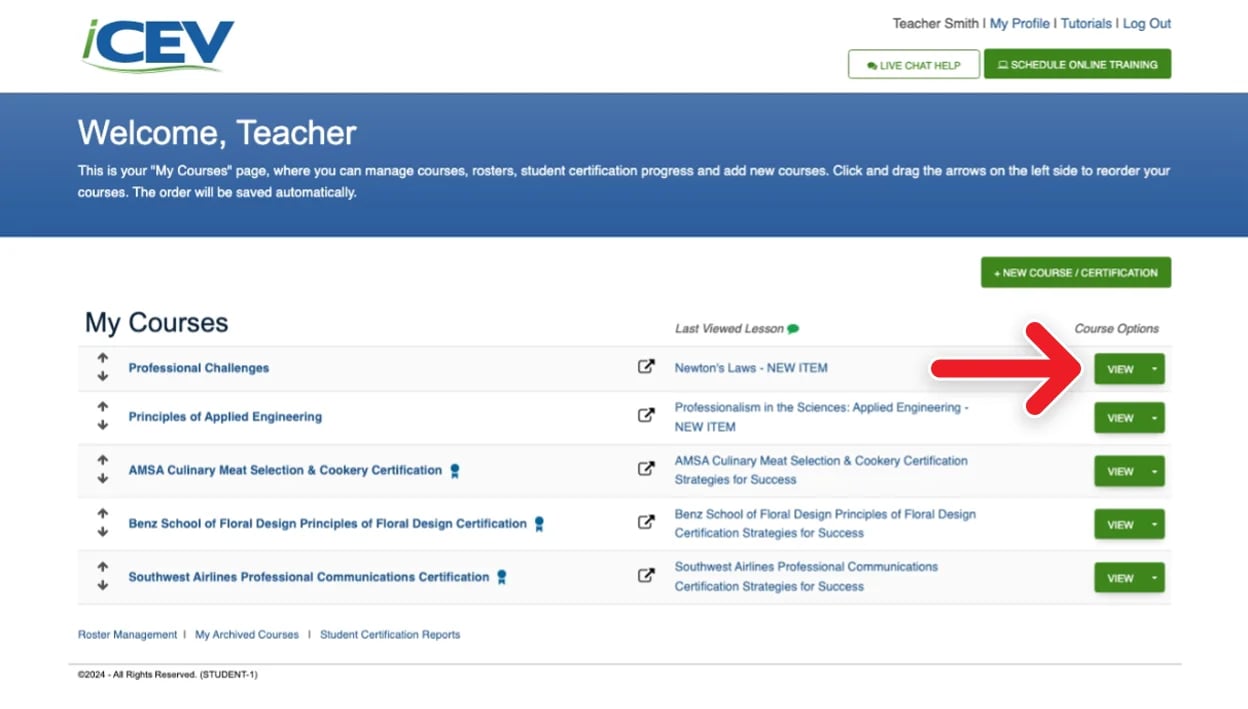The height and width of the screenshot is (709, 1248).
Task: Move Professional Challenges course down
Action: (102, 377)
